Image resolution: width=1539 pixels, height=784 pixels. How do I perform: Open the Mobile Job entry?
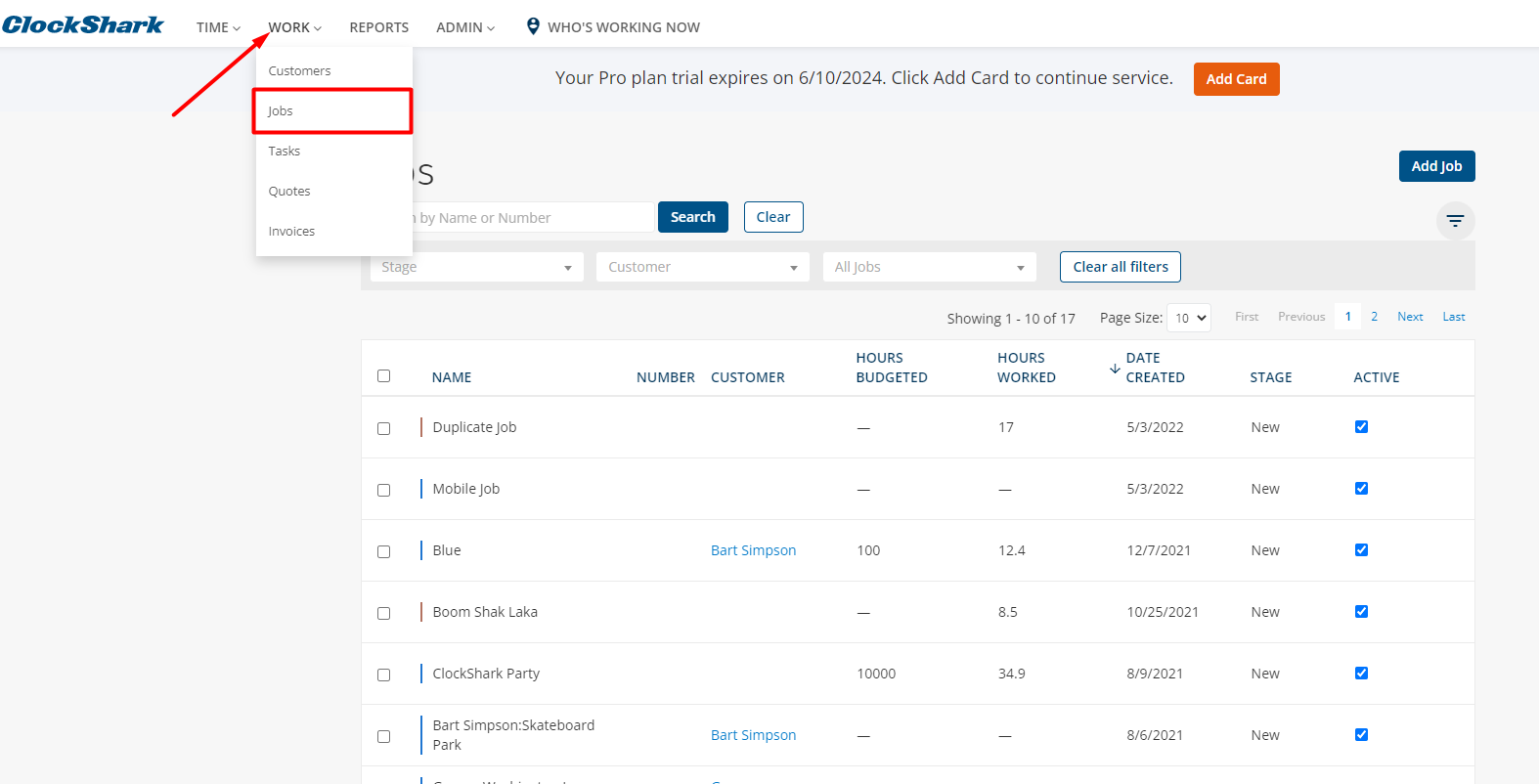coord(466,489)
